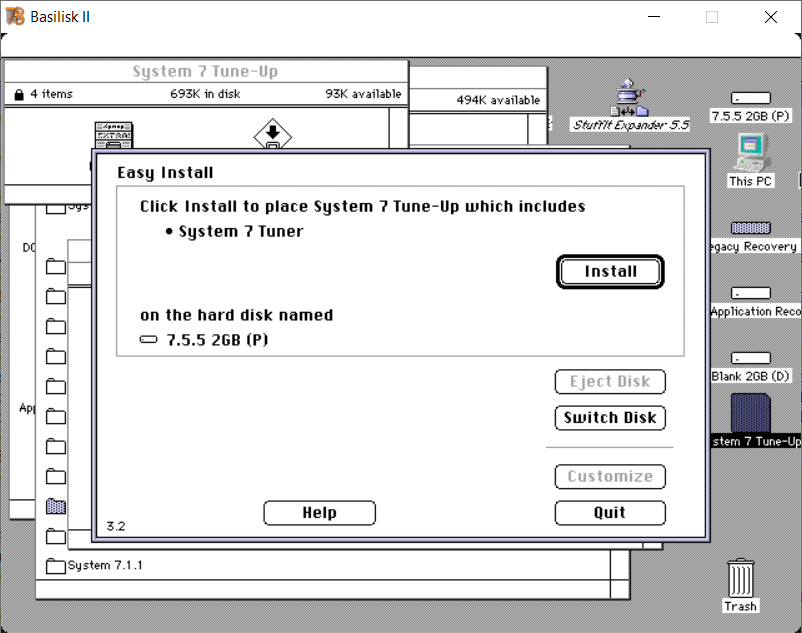
Task: Select the System 7 Tune-Up floppy icon
Action: pyautogui.click(x=750, y=413)
